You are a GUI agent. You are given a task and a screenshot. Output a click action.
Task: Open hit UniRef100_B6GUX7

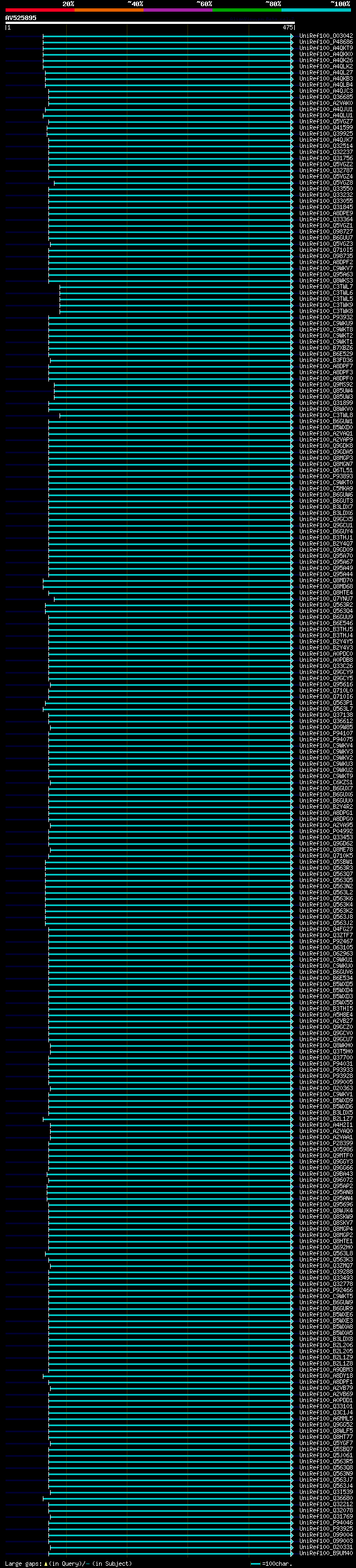click(x=326, y=788)
